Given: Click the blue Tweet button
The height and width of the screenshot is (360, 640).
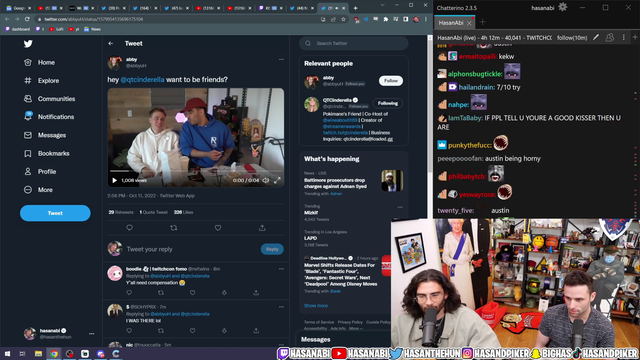Looking at the screenshot, I should (x=55, y=213).
